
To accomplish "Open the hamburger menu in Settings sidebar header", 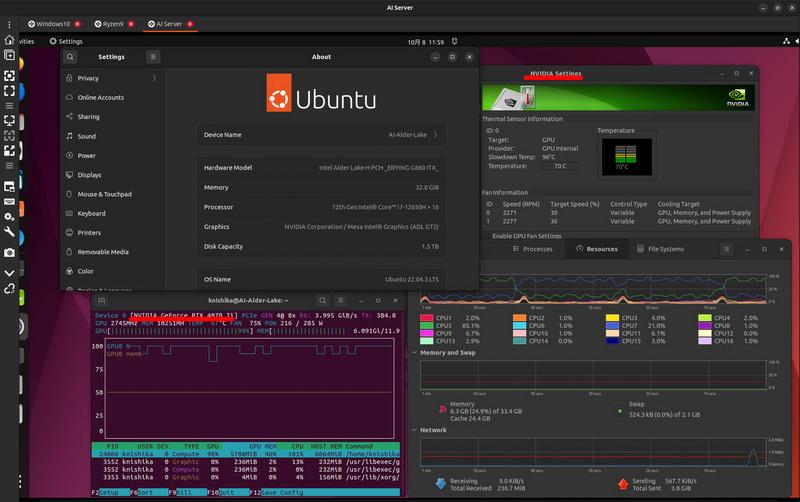I will (x=153, y=57).
